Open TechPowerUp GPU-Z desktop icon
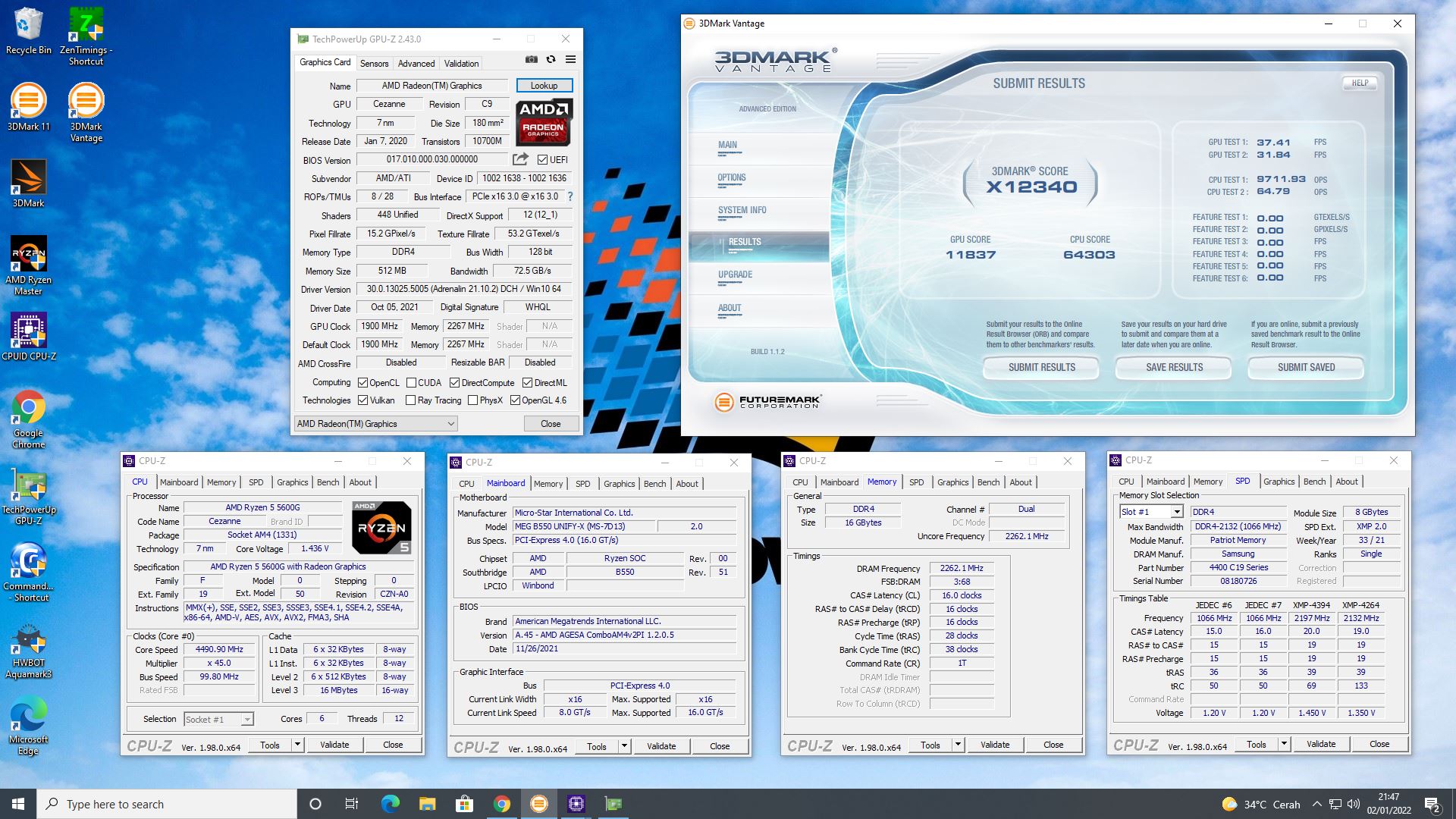 click(x=29, y=495)
